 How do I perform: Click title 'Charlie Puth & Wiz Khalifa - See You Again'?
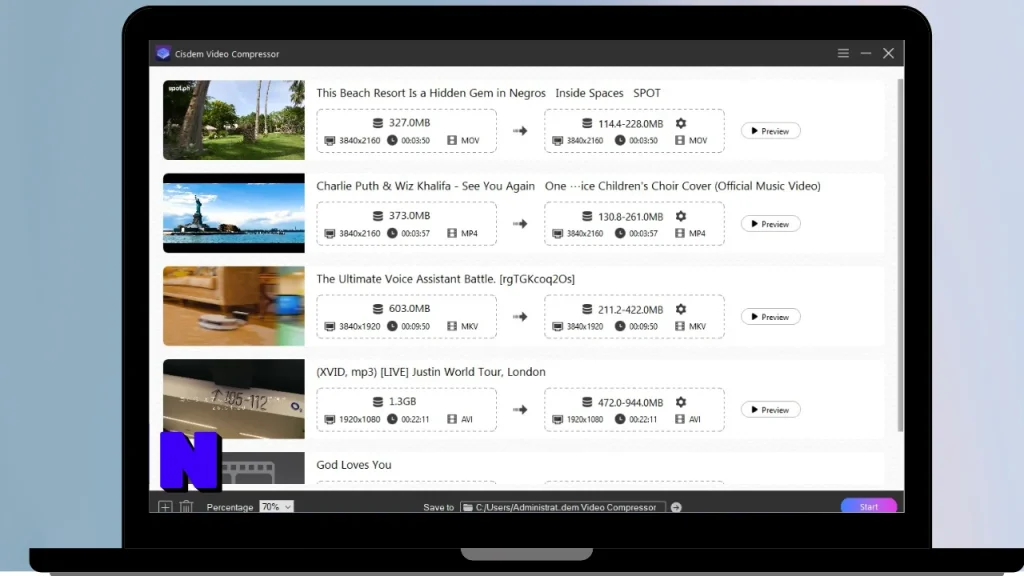tap(426, 185)
